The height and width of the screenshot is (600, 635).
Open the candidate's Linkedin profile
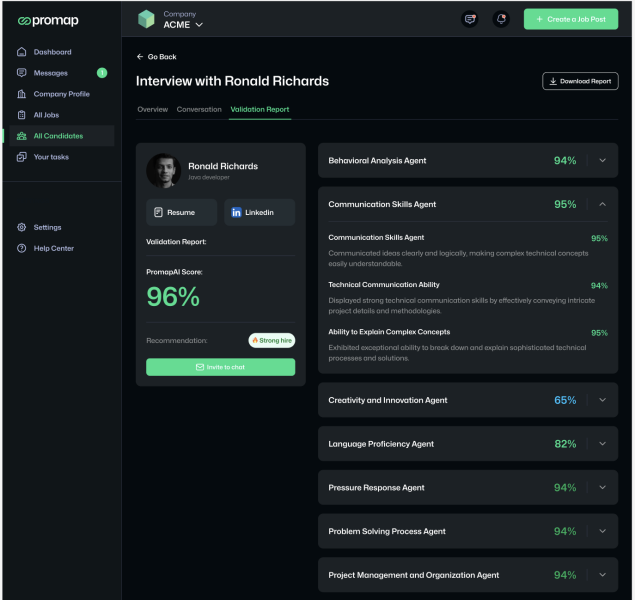260,212
